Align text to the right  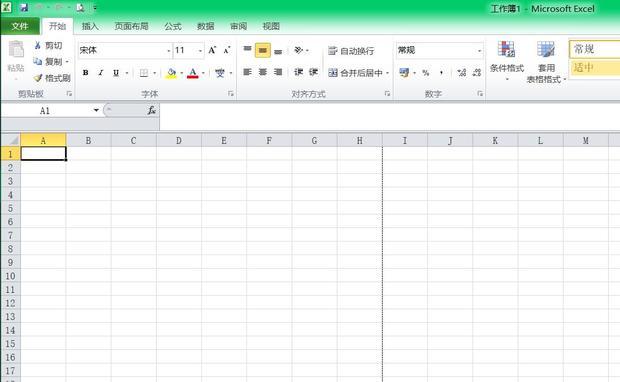278,72
